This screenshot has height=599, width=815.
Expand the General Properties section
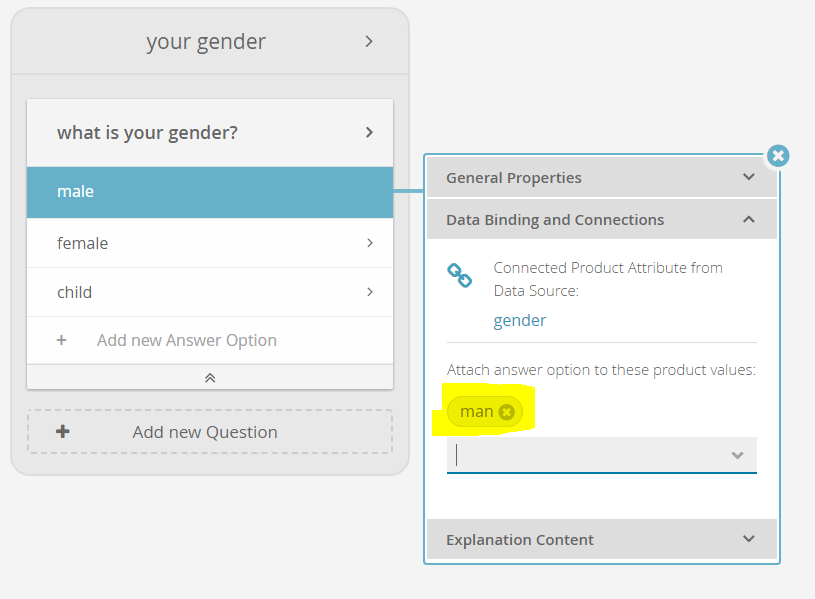(x=601, y=178)
